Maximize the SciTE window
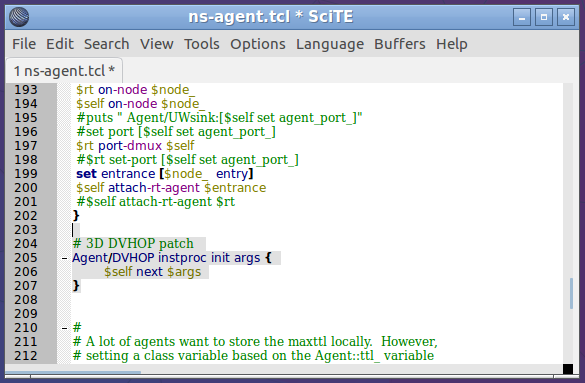 544,18
